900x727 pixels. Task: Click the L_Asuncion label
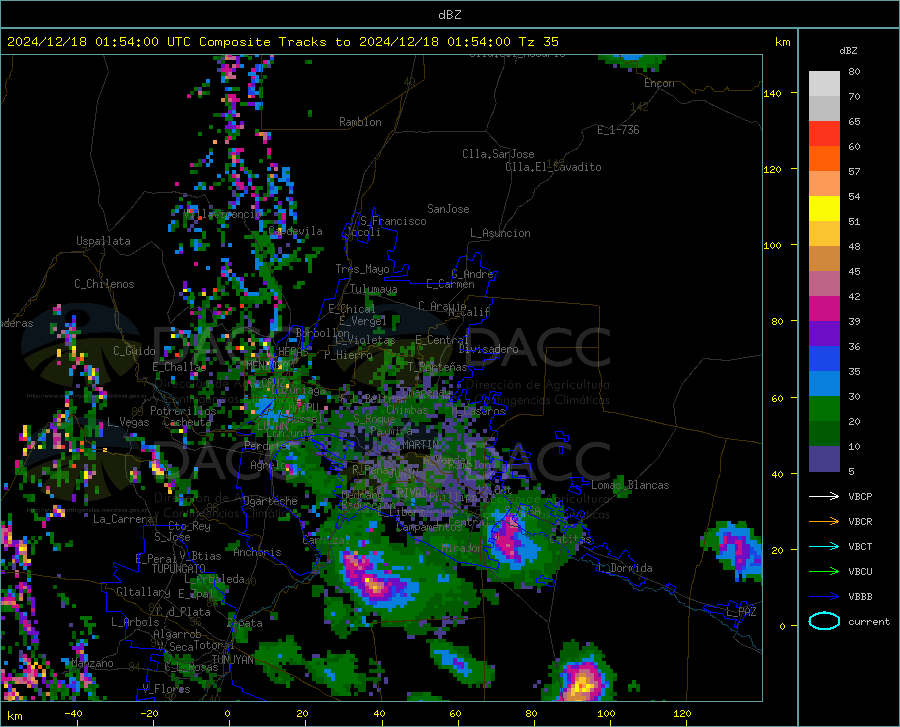500,233
